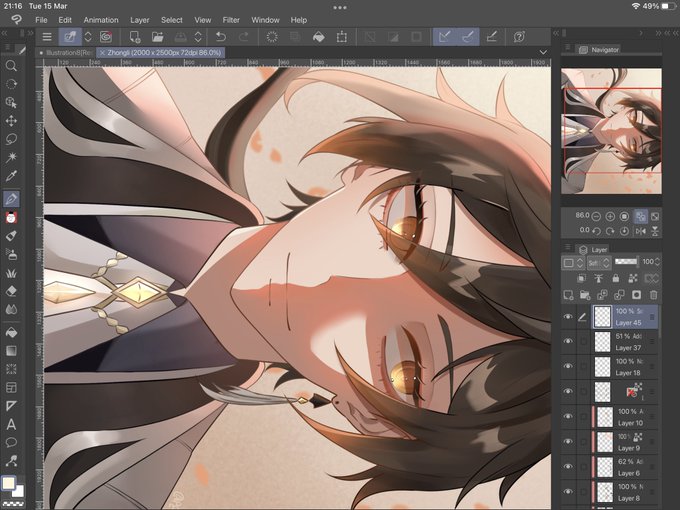Screen dimensions: 680x510
Task: Delete the selected layer with trash icon
Action: (x=654, y=295)
